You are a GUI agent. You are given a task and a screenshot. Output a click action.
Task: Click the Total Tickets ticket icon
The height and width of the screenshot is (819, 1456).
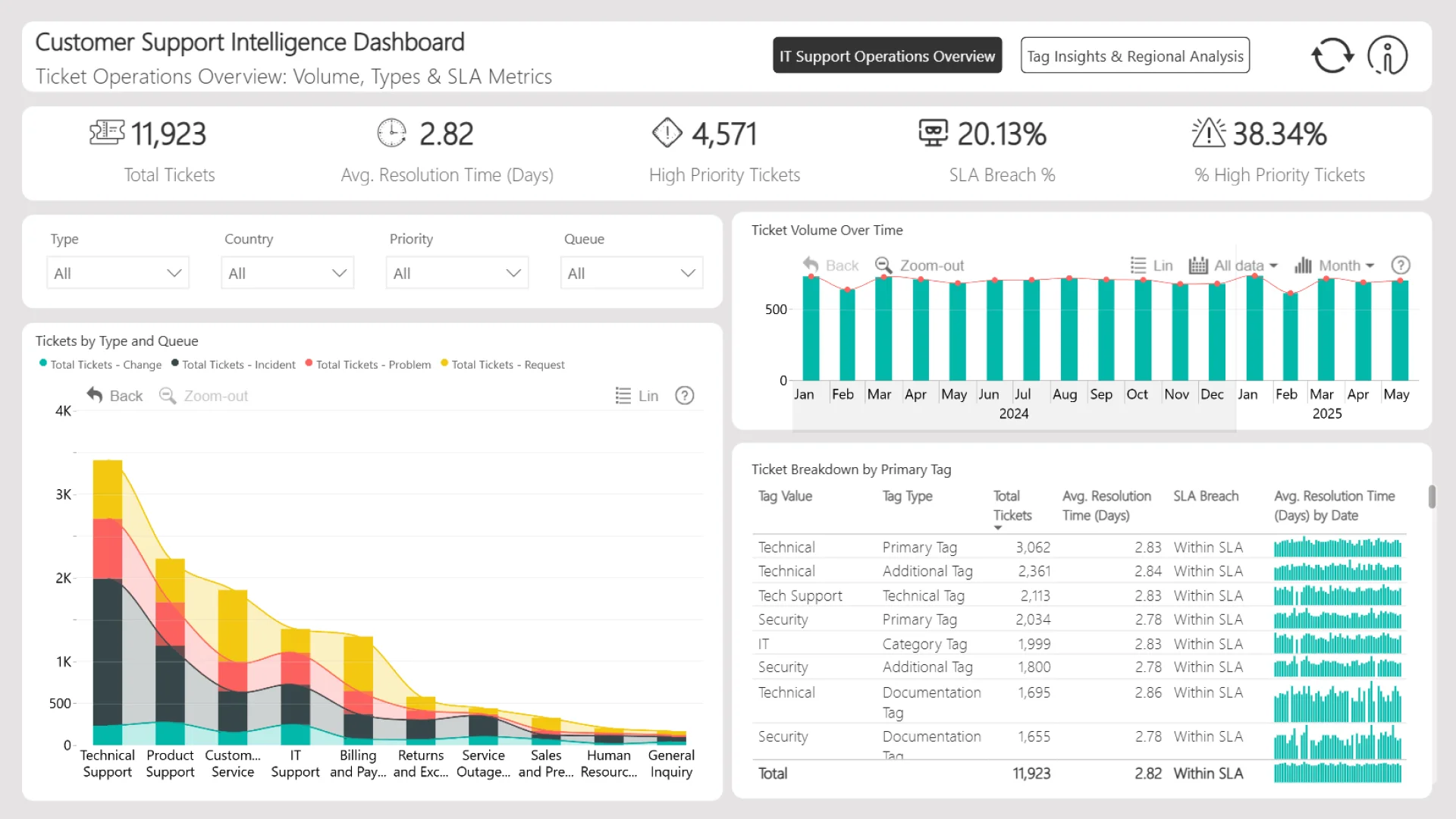pos(106,133)
